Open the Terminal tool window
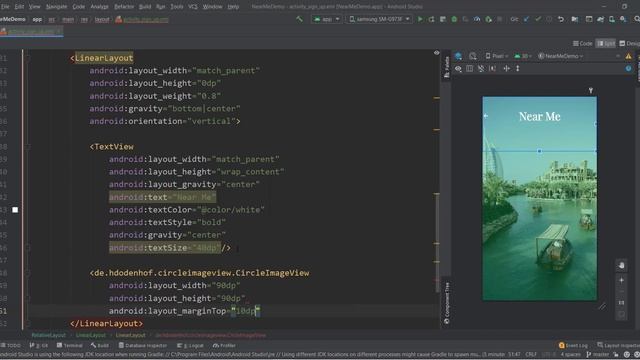This screenshot has width=640, height=360. pos(69,345)
